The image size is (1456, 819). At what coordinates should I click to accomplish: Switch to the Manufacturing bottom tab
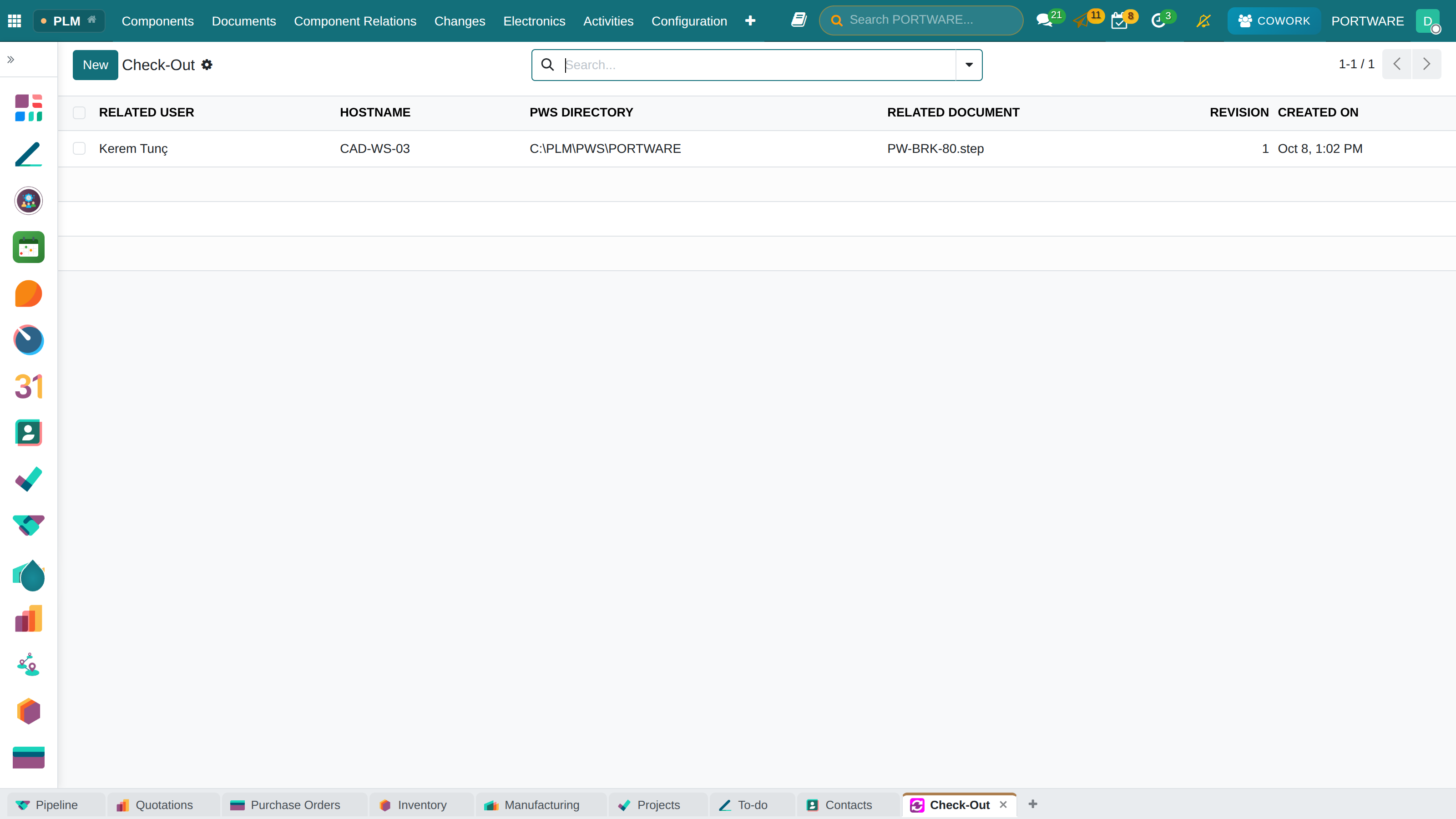click(532, 805)
